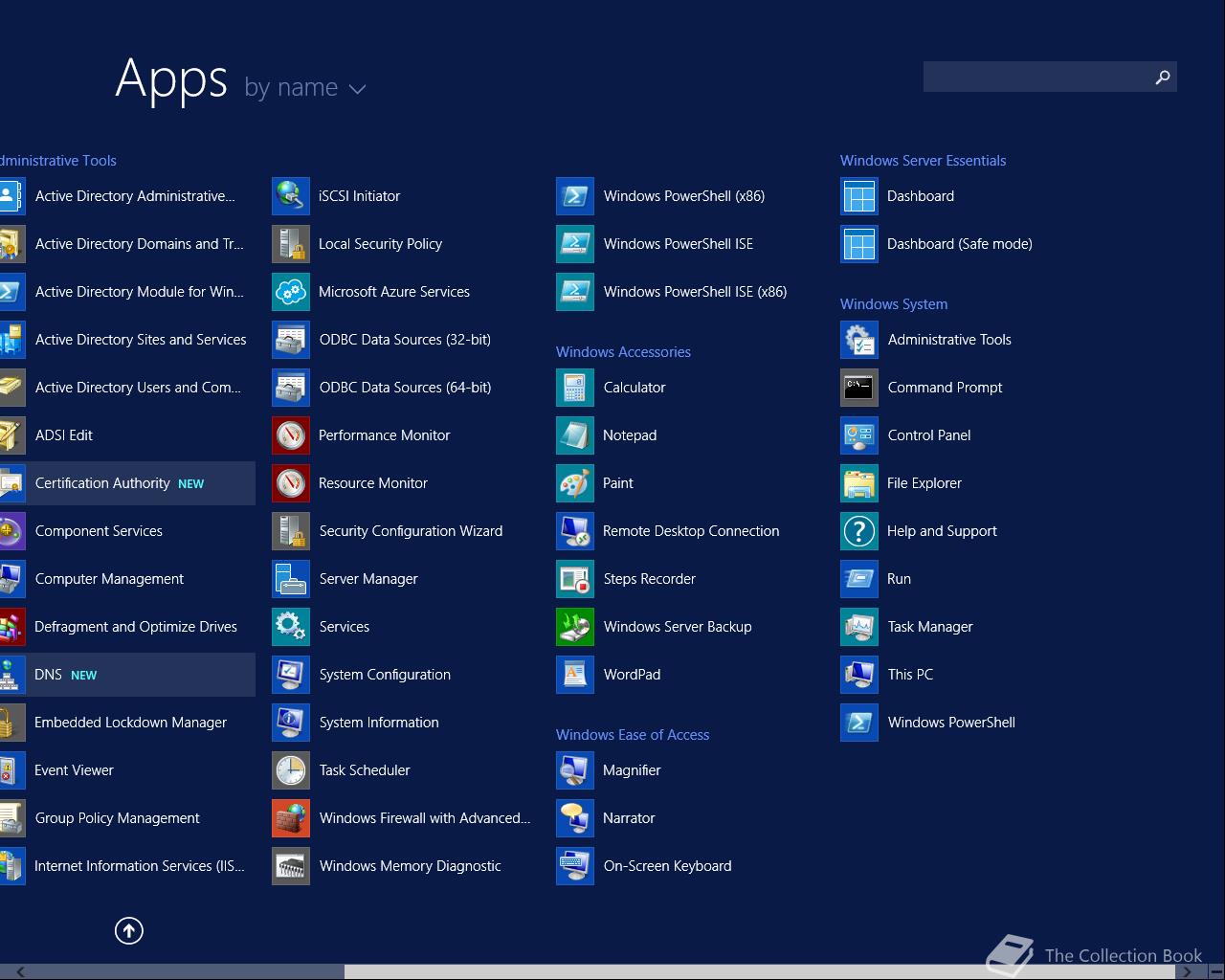Go back to Start with up arrow

pyautogui.click(x=129, y=930)
